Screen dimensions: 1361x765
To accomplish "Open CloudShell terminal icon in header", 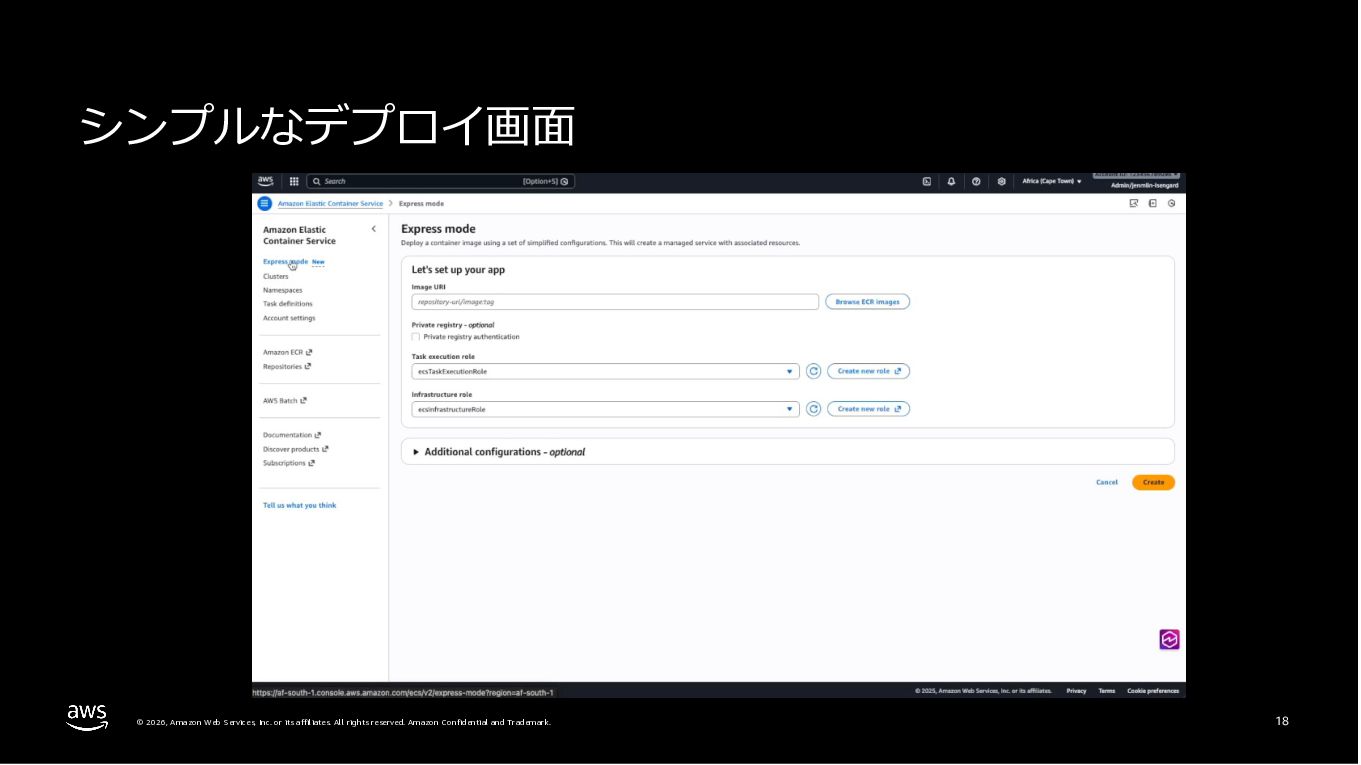I will (927, 181).
